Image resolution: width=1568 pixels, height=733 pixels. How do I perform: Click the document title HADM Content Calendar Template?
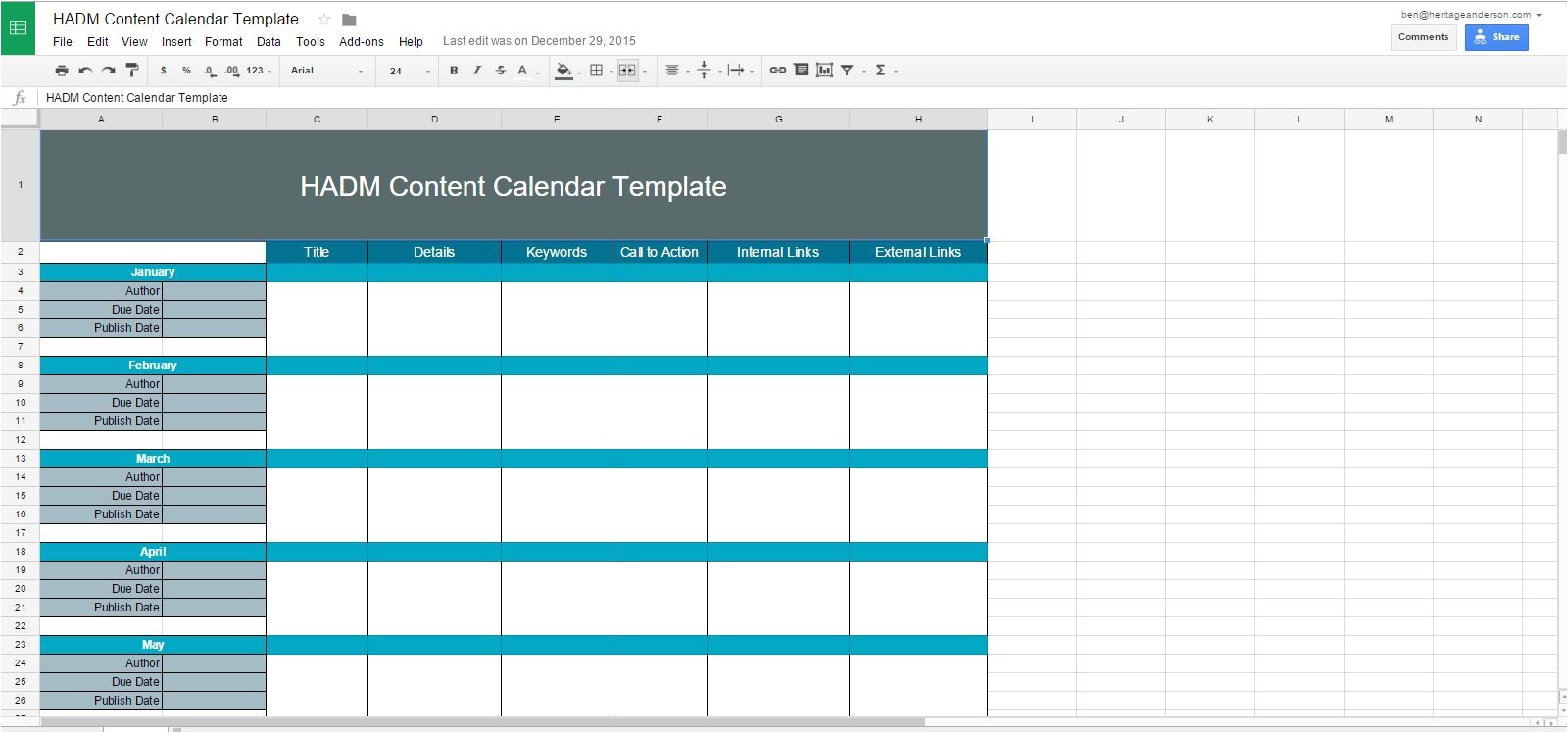(175, 19)
